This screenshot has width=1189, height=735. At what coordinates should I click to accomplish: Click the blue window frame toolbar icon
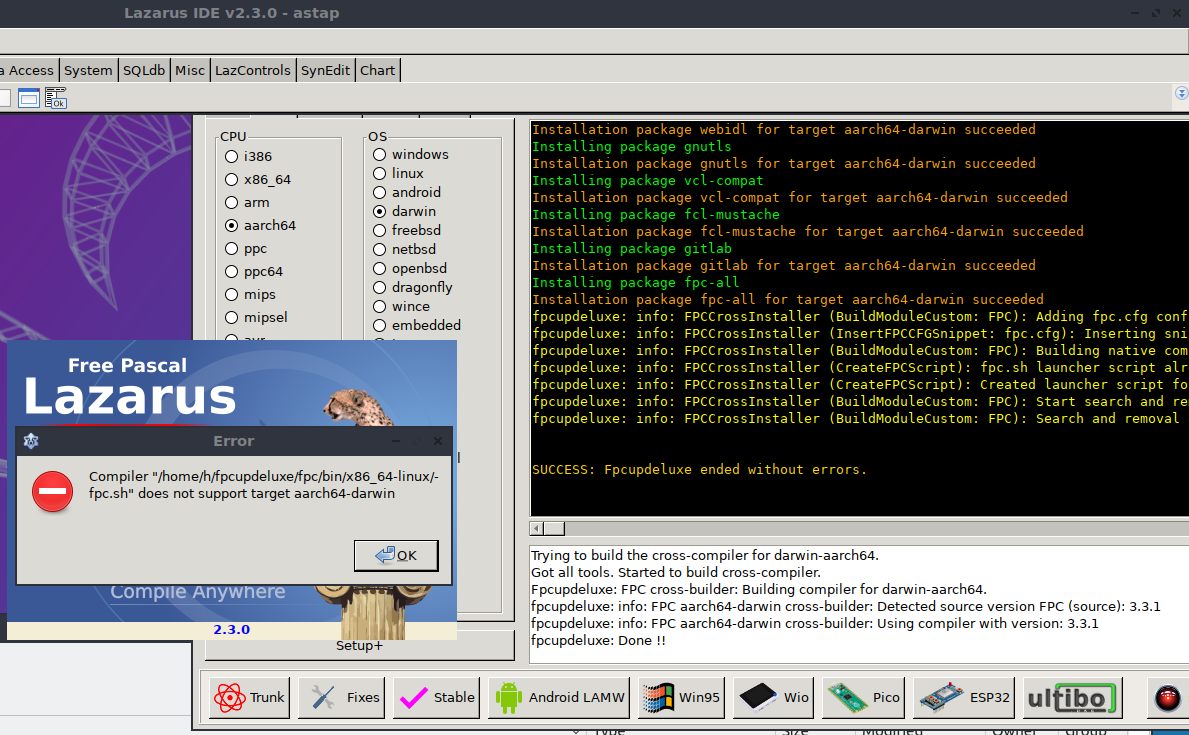[29, 97]
